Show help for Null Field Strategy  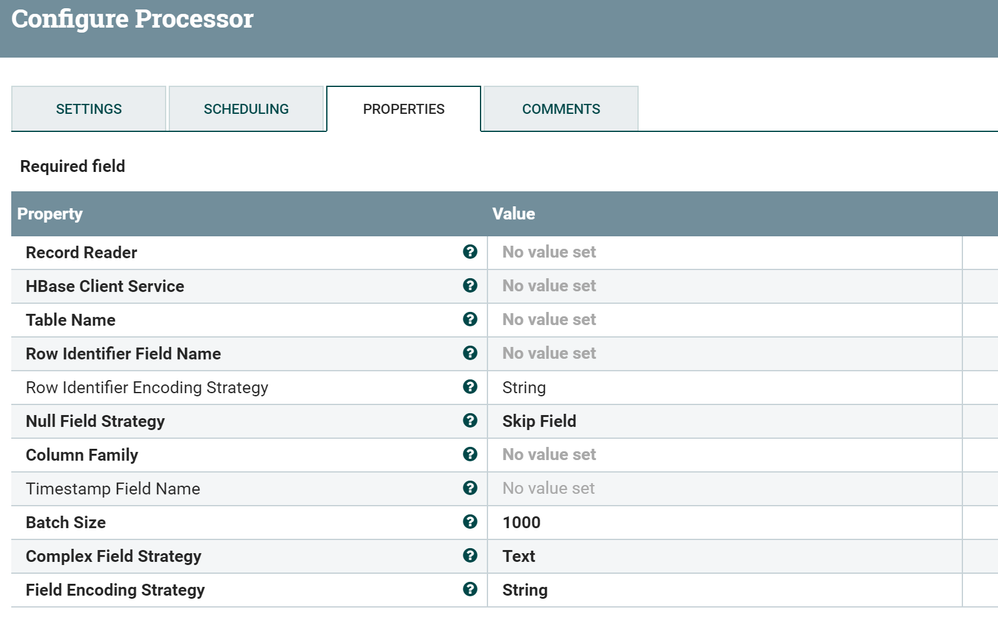[x=470, y=421]
